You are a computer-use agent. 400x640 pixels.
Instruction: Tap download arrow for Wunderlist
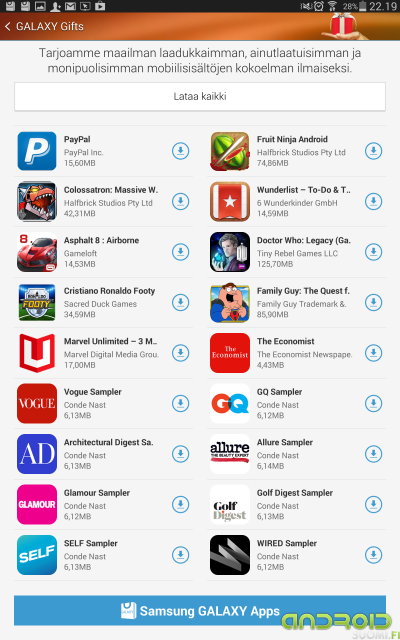pos(373,202)
